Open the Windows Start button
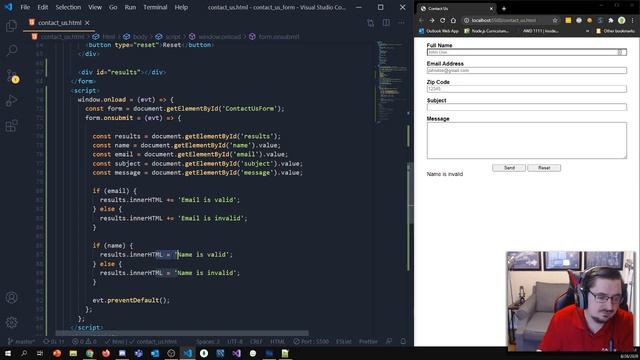This screenshot has width=640, height=360. 8,353
